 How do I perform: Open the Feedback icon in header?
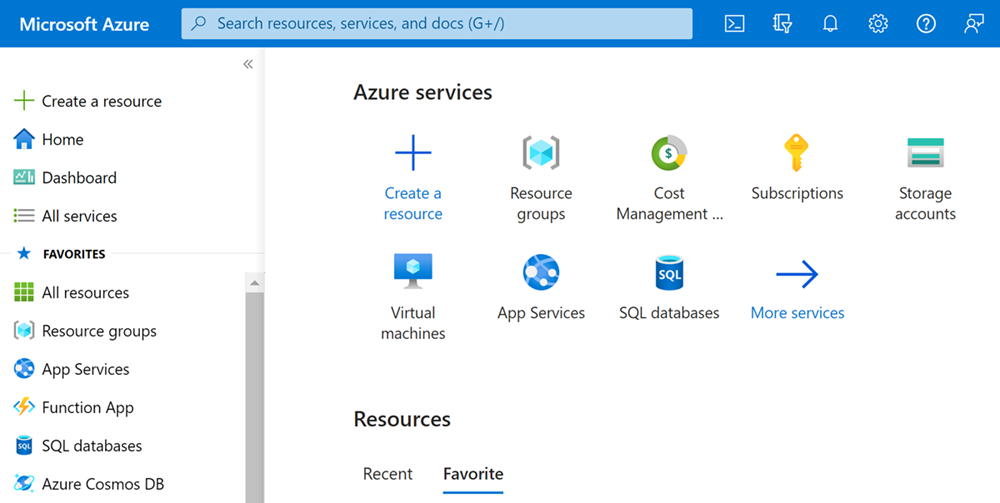pos(974,24)
